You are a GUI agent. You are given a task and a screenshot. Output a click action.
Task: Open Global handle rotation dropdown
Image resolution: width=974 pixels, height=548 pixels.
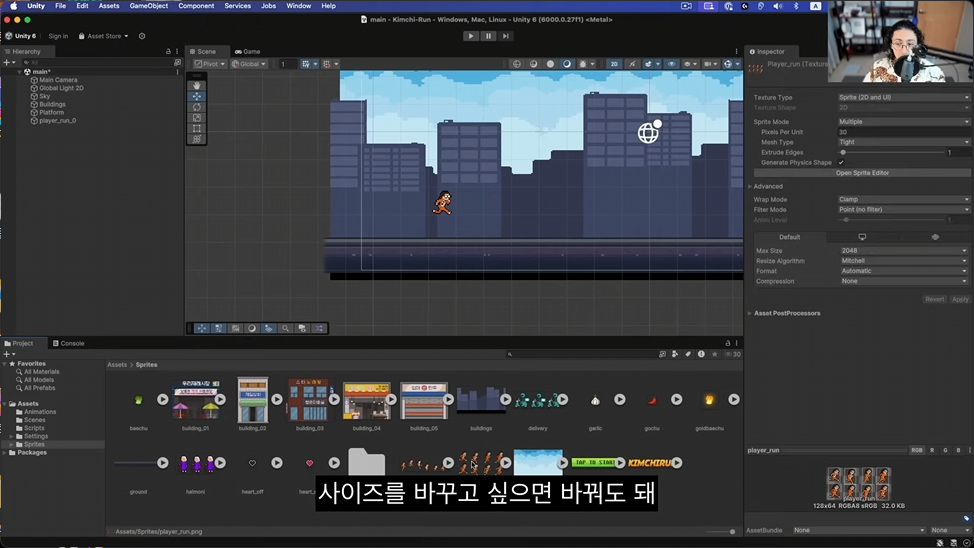coord(248,64)
